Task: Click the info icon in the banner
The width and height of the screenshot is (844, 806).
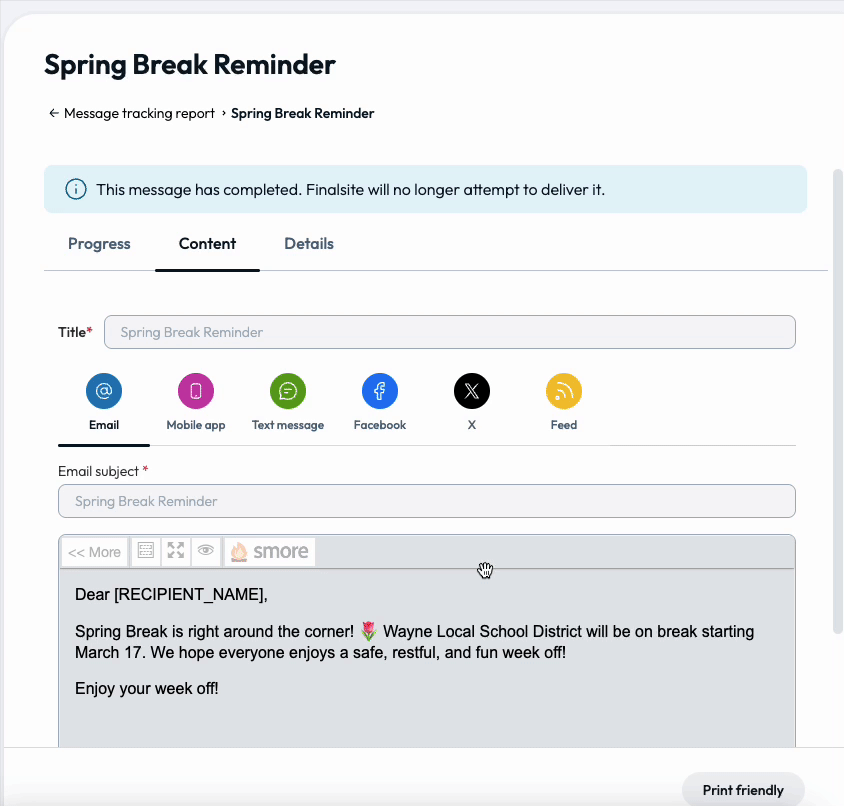Action: click(x=75, y=189)
